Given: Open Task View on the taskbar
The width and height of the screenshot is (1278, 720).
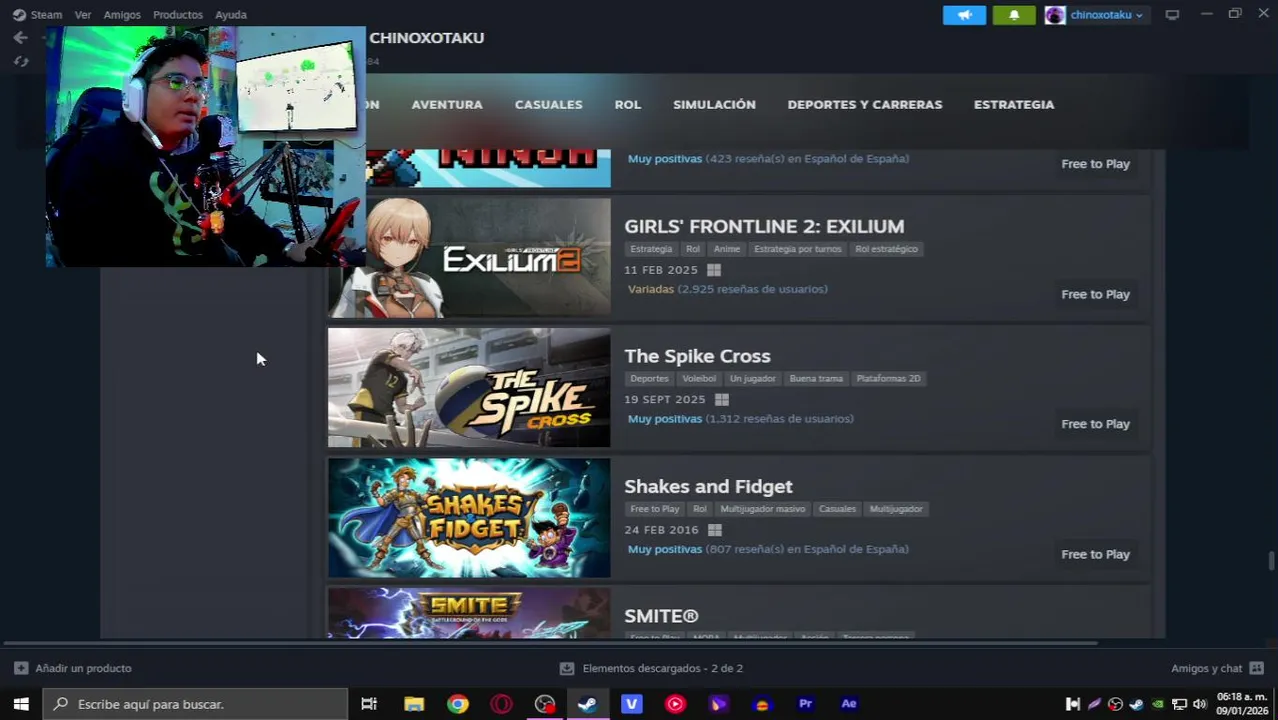Looking at the screenshot, I should (369, 704).
